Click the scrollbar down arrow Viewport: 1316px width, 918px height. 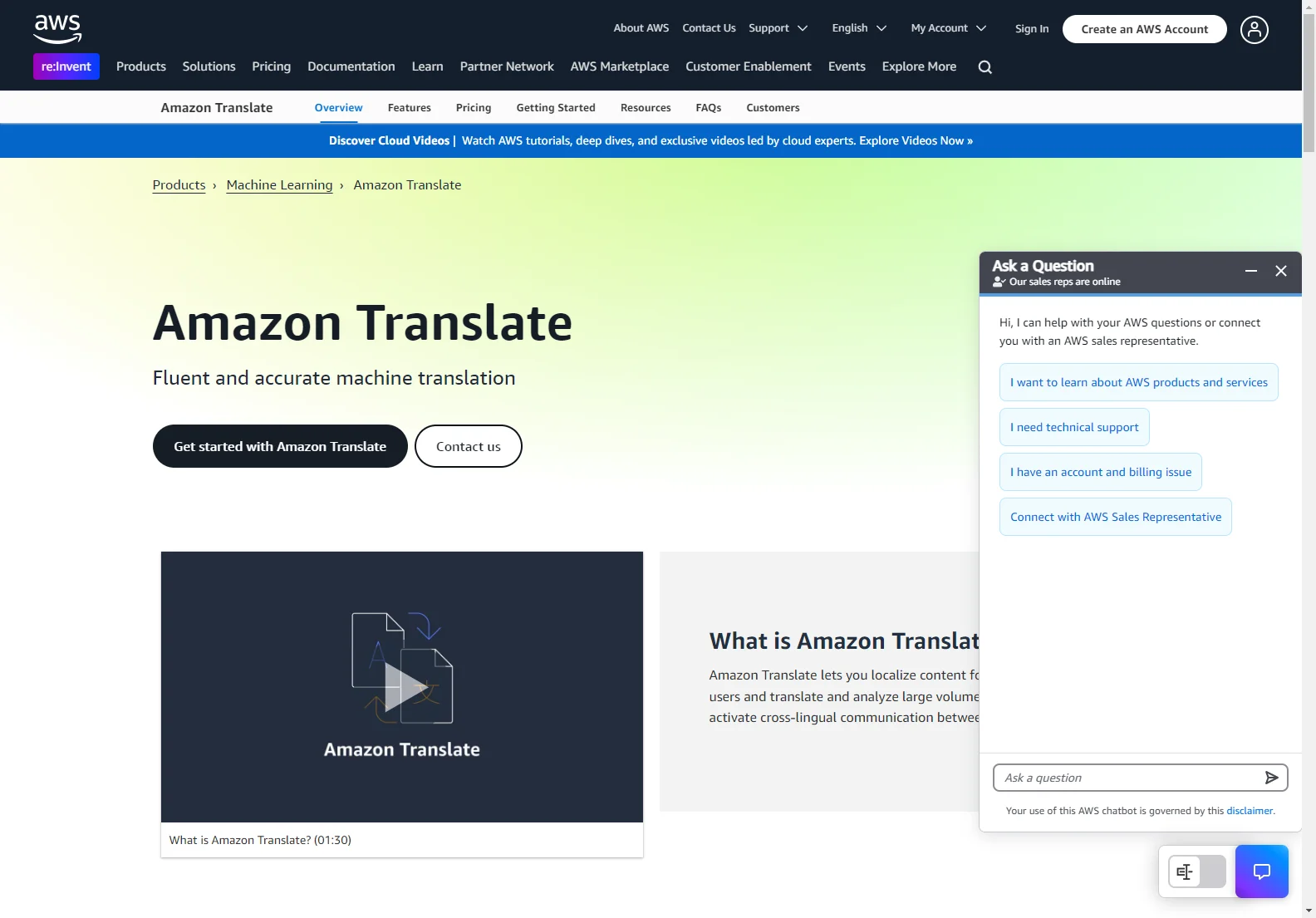[1309, 911]
